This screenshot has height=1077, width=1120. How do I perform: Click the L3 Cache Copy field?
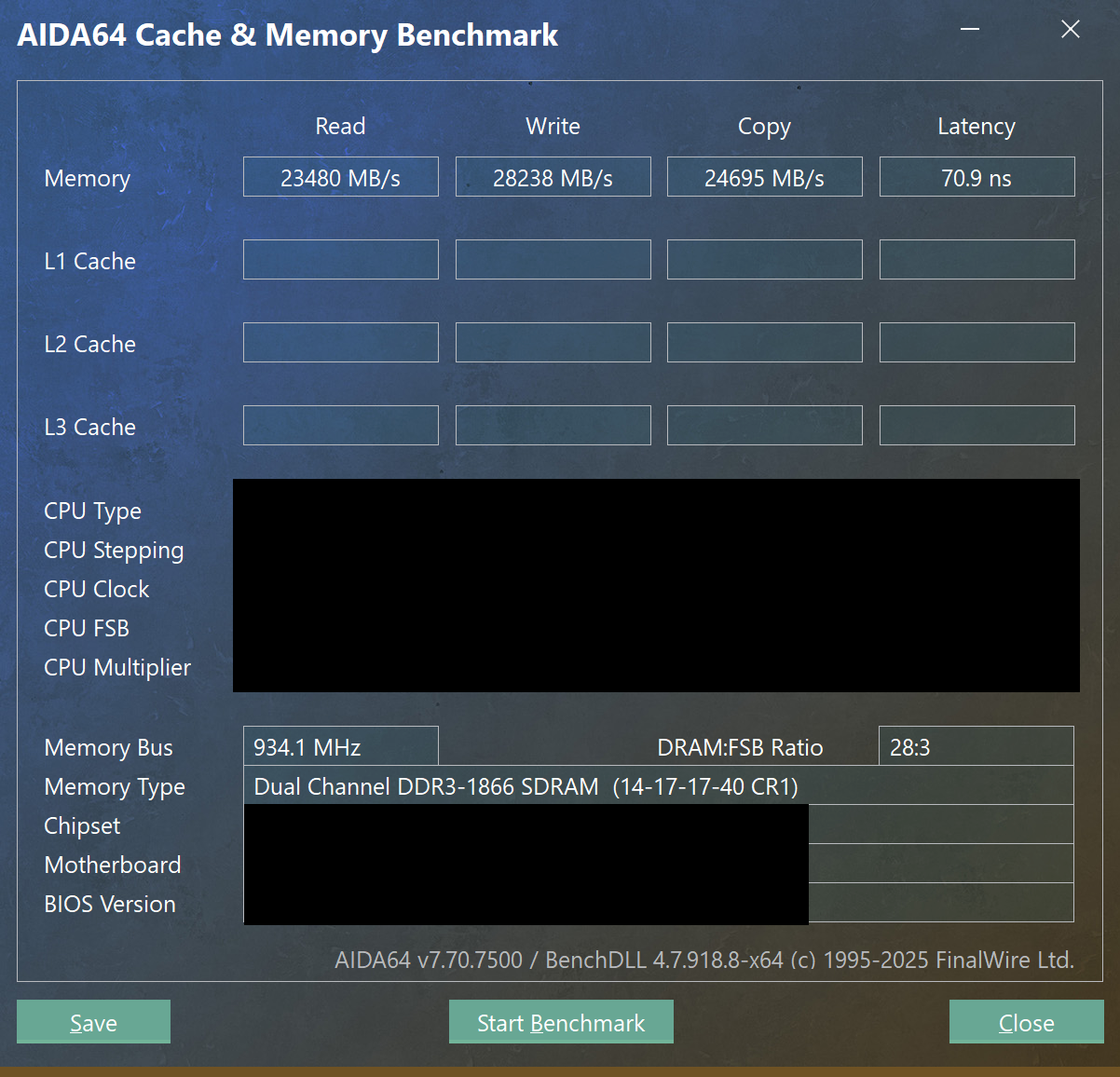[765, 426]
